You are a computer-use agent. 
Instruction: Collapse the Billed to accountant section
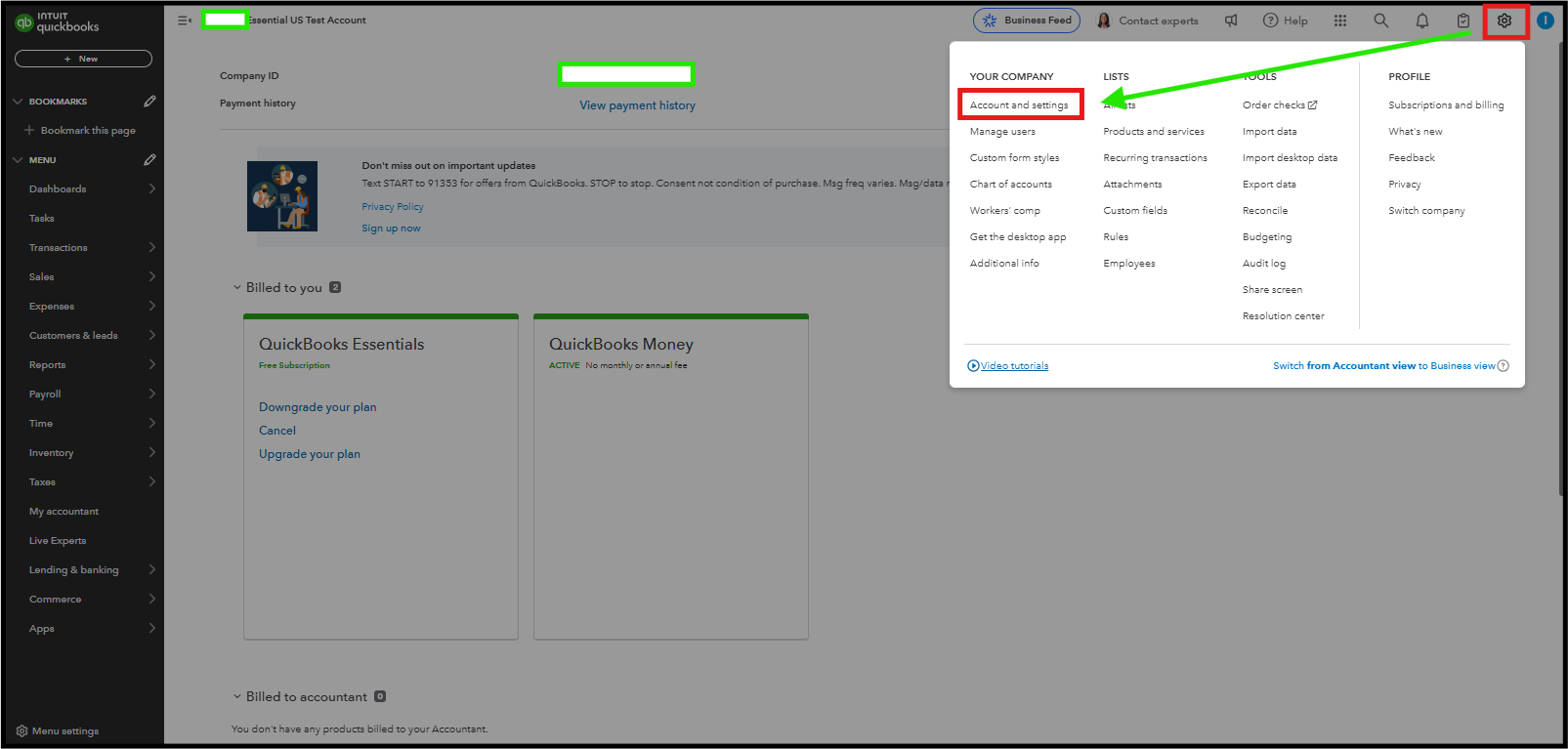click(x=236, y=697)
